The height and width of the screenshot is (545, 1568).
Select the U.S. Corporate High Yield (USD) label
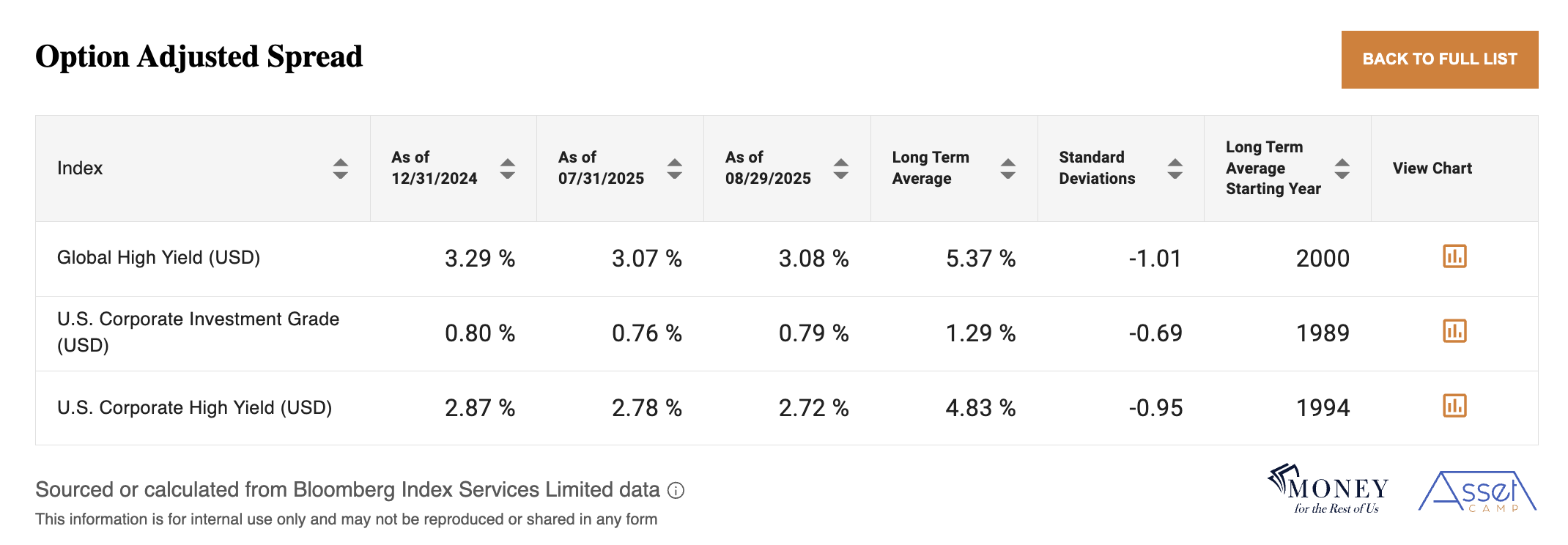tap(194, 408)
